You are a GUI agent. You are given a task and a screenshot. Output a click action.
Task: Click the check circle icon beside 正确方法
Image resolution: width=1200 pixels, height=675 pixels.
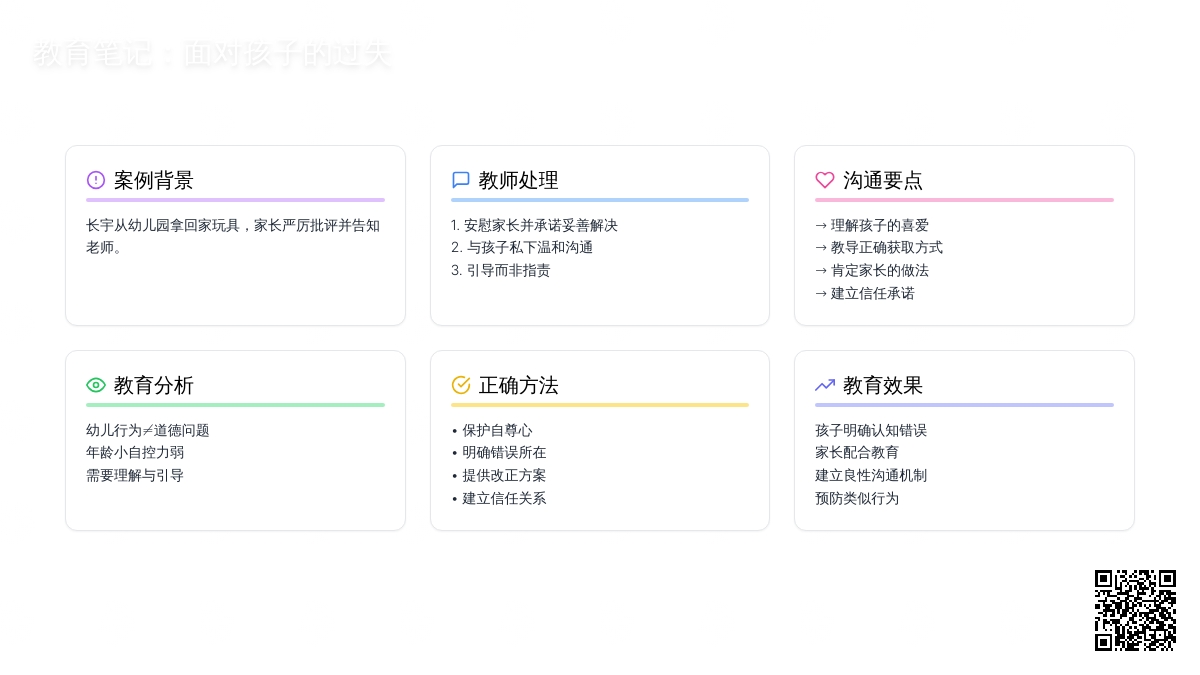click(x=461, y=385)
